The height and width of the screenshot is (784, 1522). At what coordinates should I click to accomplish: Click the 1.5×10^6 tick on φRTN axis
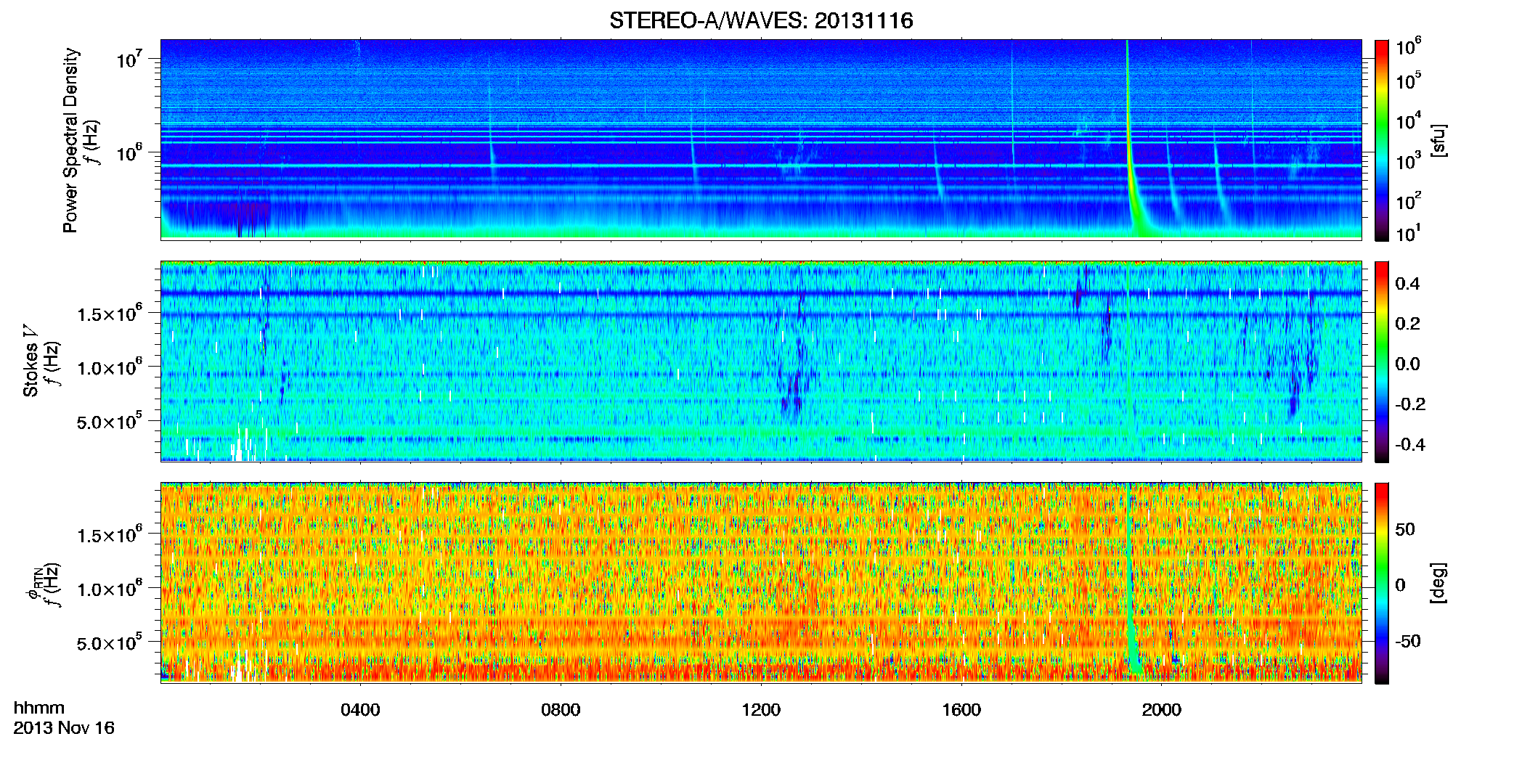[x=110, y=534]
